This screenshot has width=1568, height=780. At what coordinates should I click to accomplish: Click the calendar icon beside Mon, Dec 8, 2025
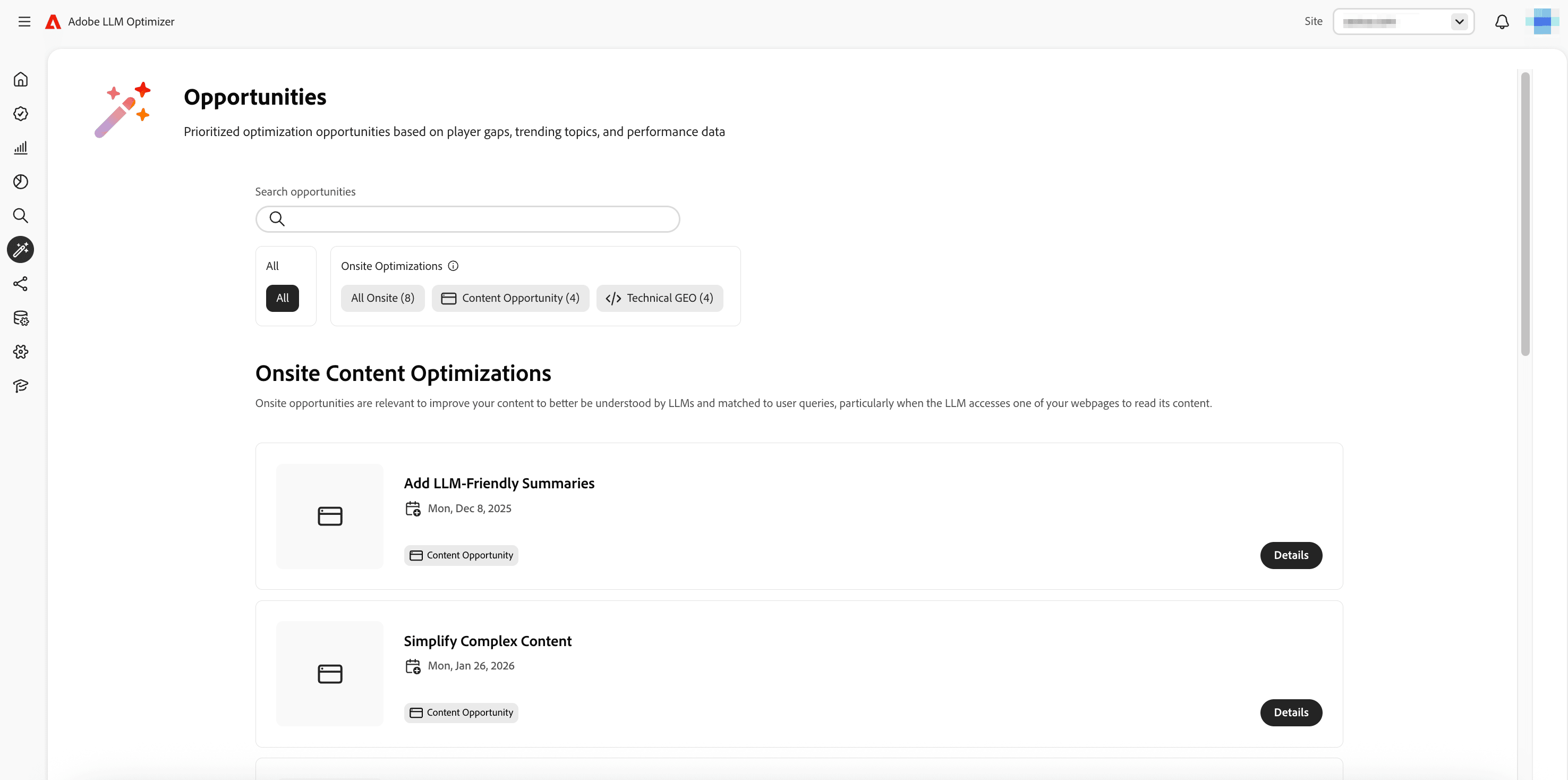pyautogui.click(x=413, y=509)
